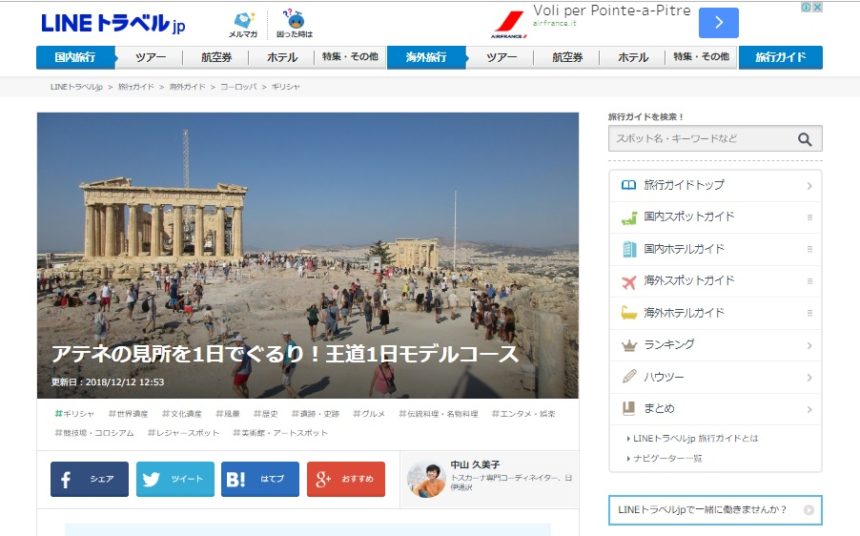The image size is (860, 536).
Task: Open the Air France ad arrow button
Action: (718, 23)
